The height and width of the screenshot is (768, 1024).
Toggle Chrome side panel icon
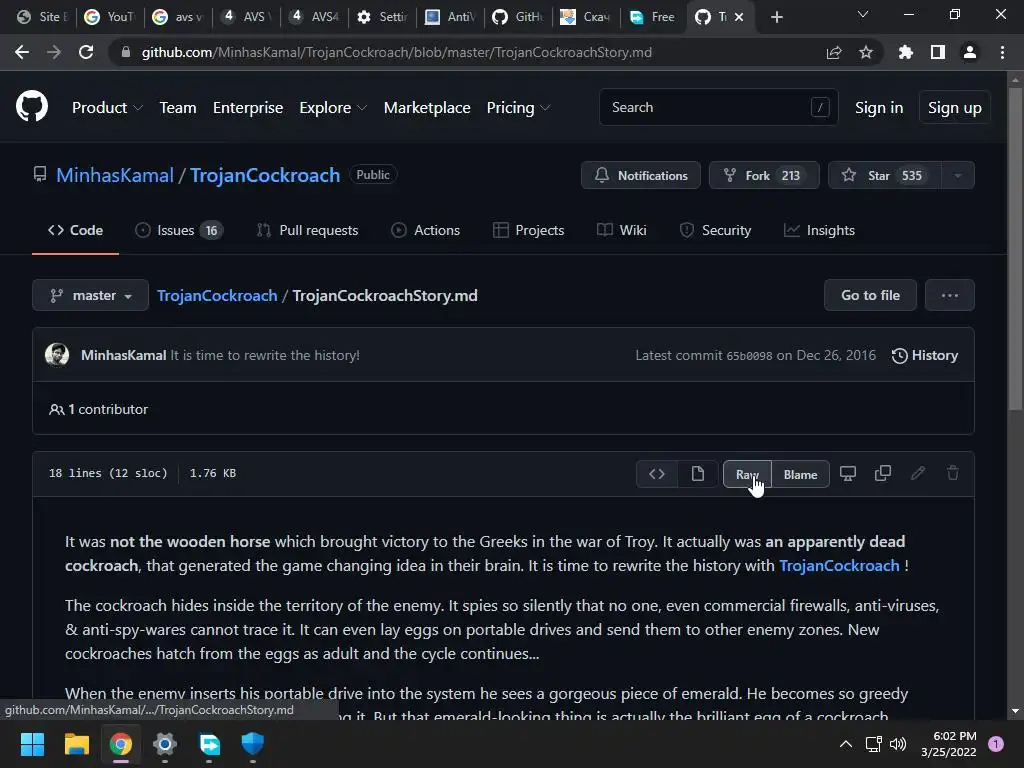point(938,52)
